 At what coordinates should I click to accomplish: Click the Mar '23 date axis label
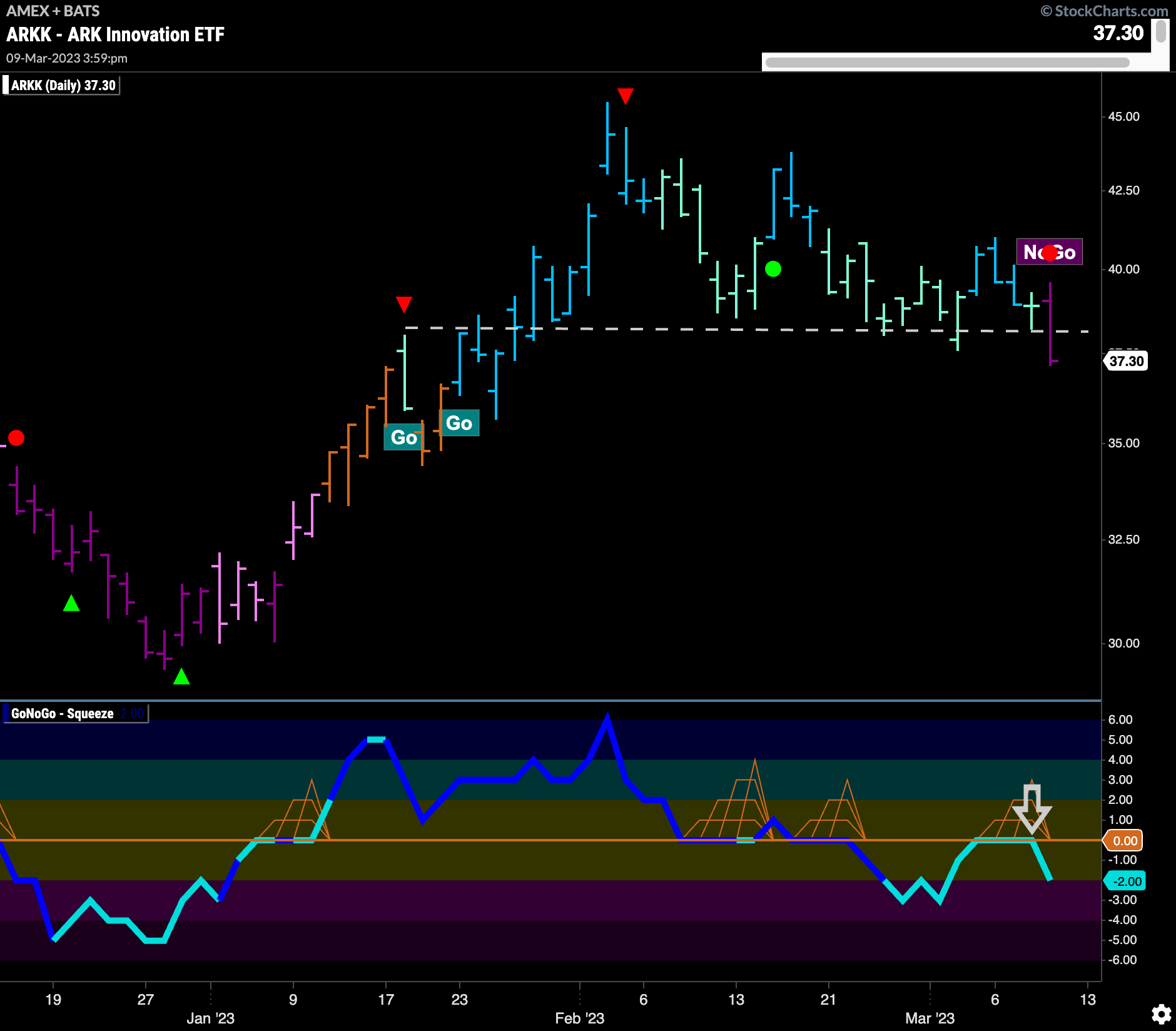click(x=930, y=1018)
